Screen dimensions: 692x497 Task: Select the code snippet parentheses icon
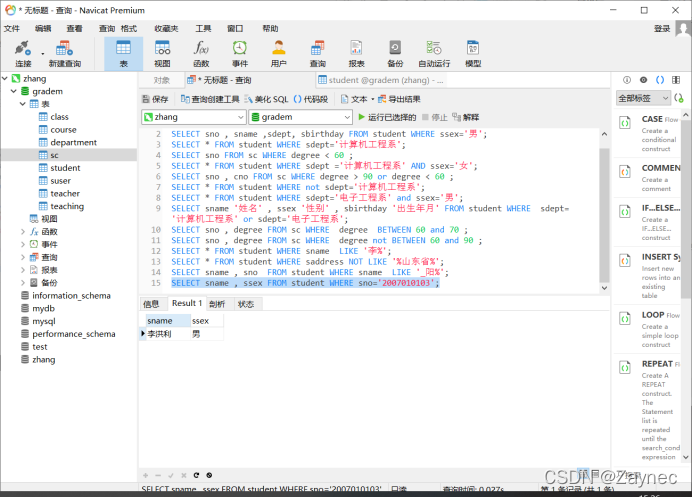click(660, 80)
